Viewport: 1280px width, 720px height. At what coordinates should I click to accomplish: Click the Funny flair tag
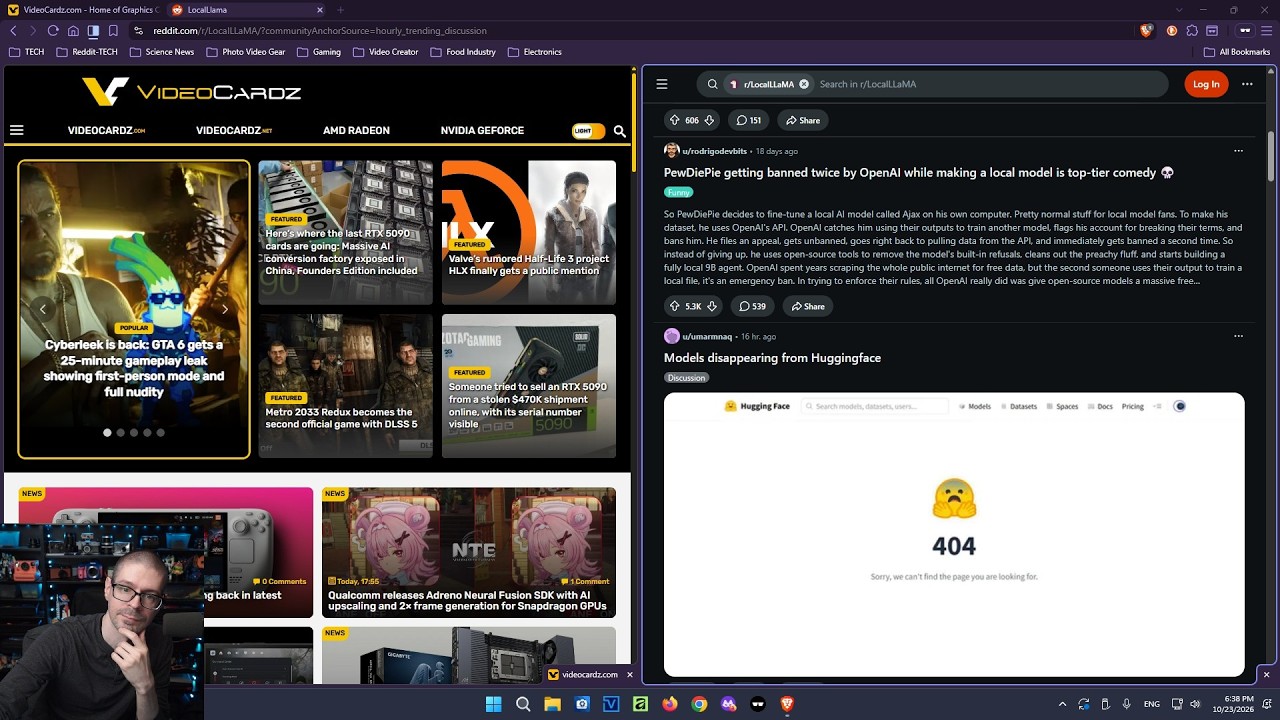tap(679, 192)
